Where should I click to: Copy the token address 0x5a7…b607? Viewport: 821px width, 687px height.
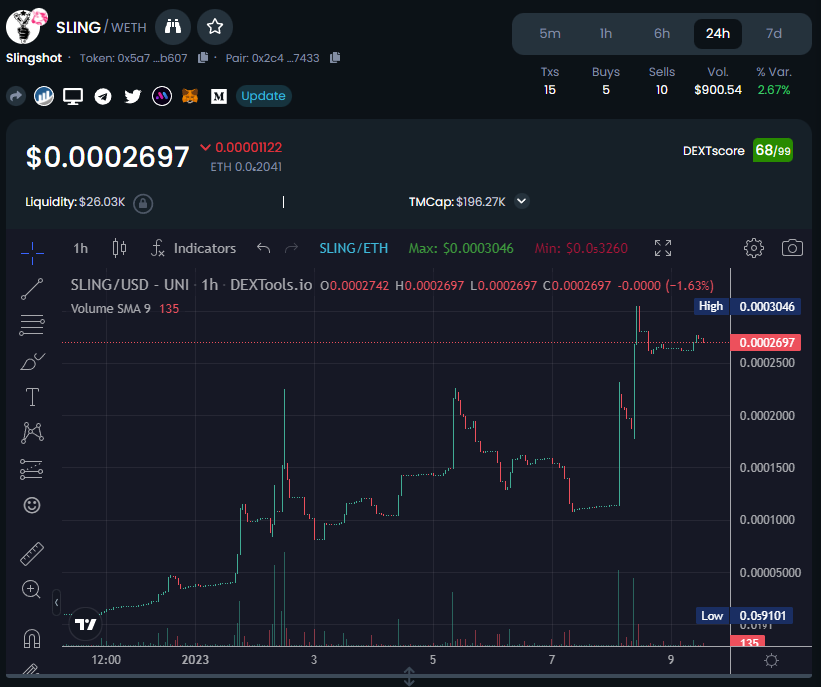click(203, 58)
